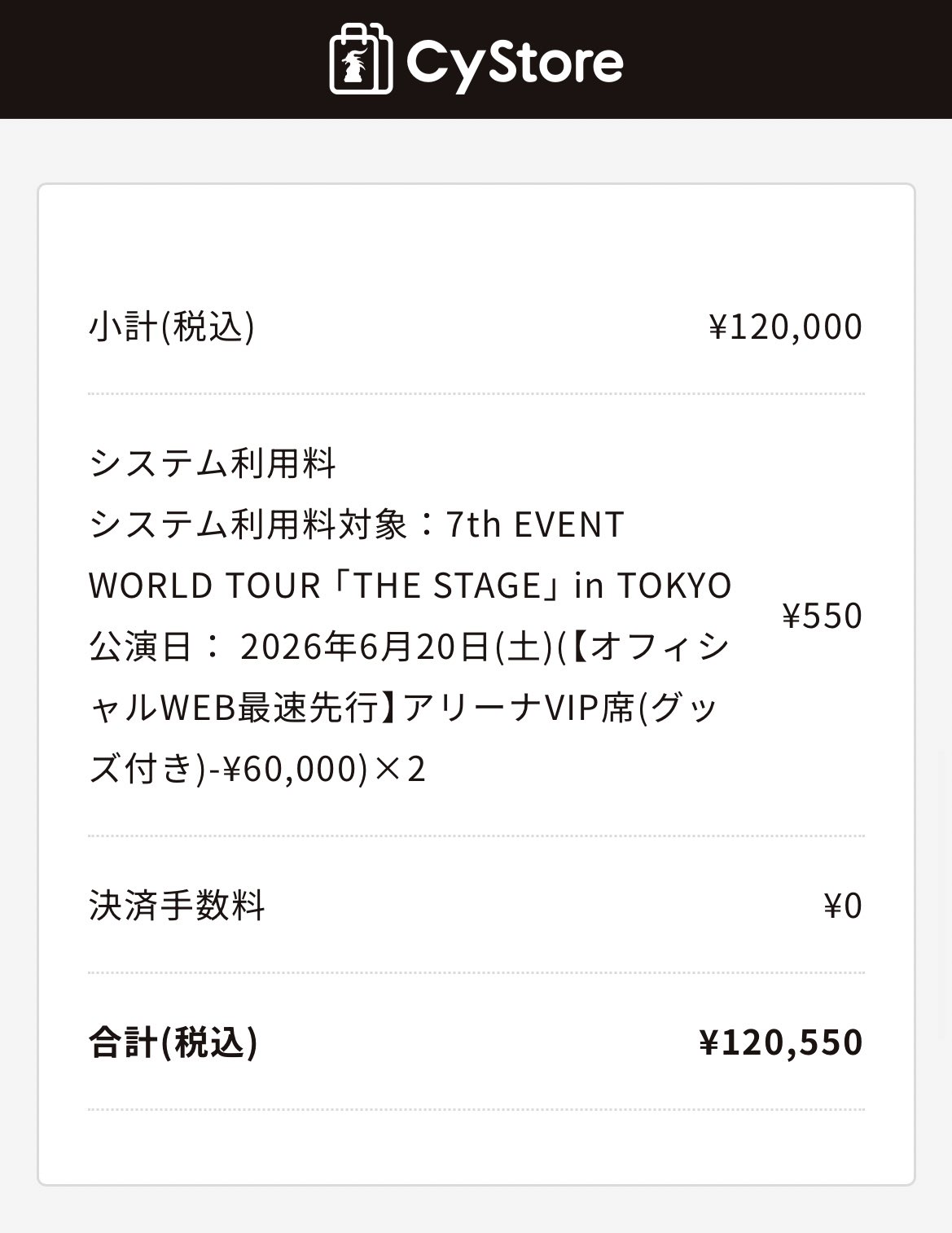
Task: Click the CyStore shopping bag logo icon
Action: click(361, 61)
